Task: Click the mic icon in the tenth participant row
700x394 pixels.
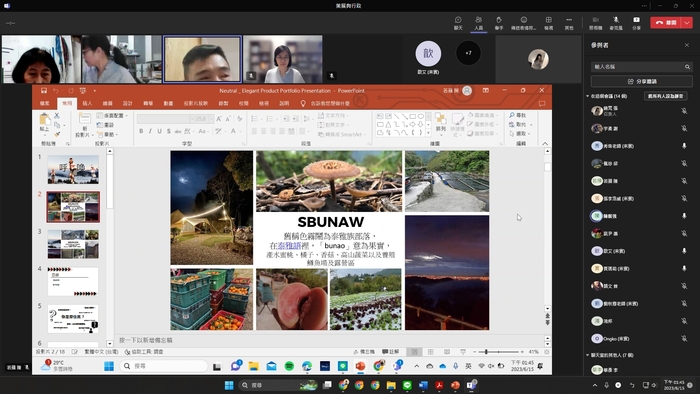Action: click(684, 268)
